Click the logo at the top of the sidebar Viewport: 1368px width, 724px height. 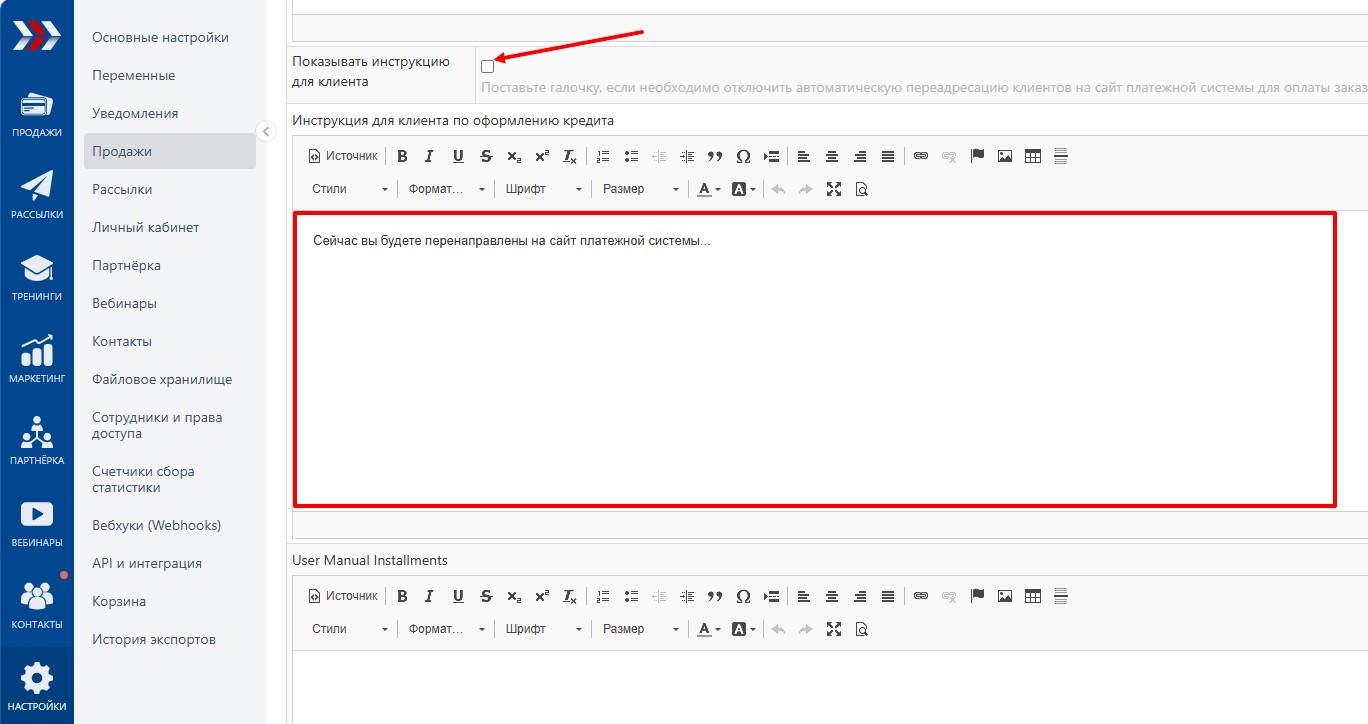click(x=36, y=36)
